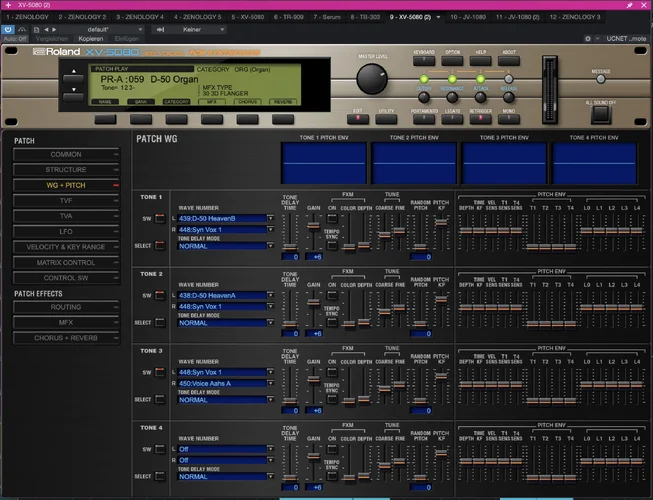Click Tone 1 delay time value field
Viewport: 653px width, 500px height.
pos(290,257)
